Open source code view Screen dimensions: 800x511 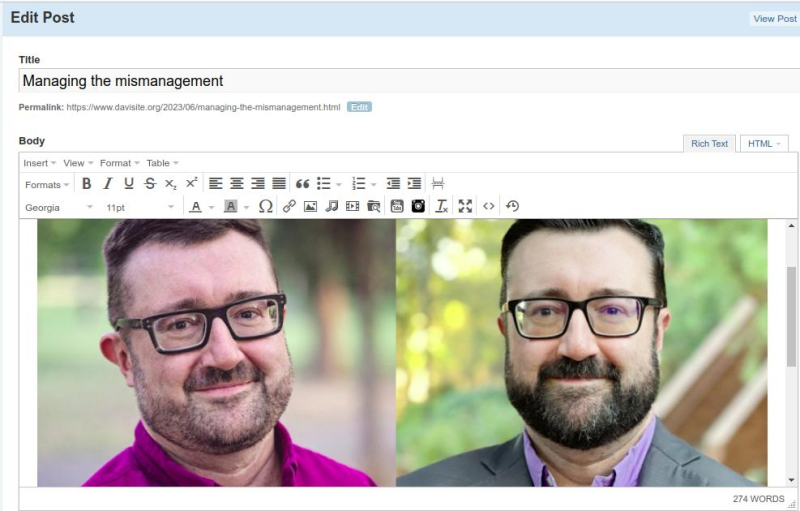pos(489,207)
